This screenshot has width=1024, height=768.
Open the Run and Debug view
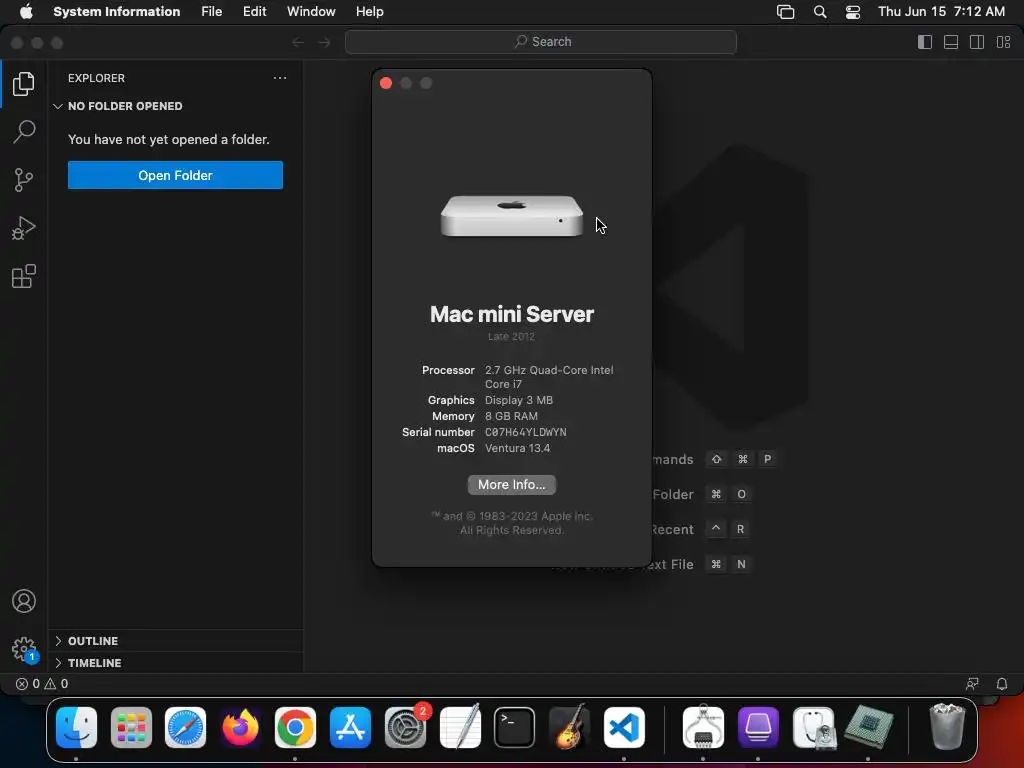24,228
